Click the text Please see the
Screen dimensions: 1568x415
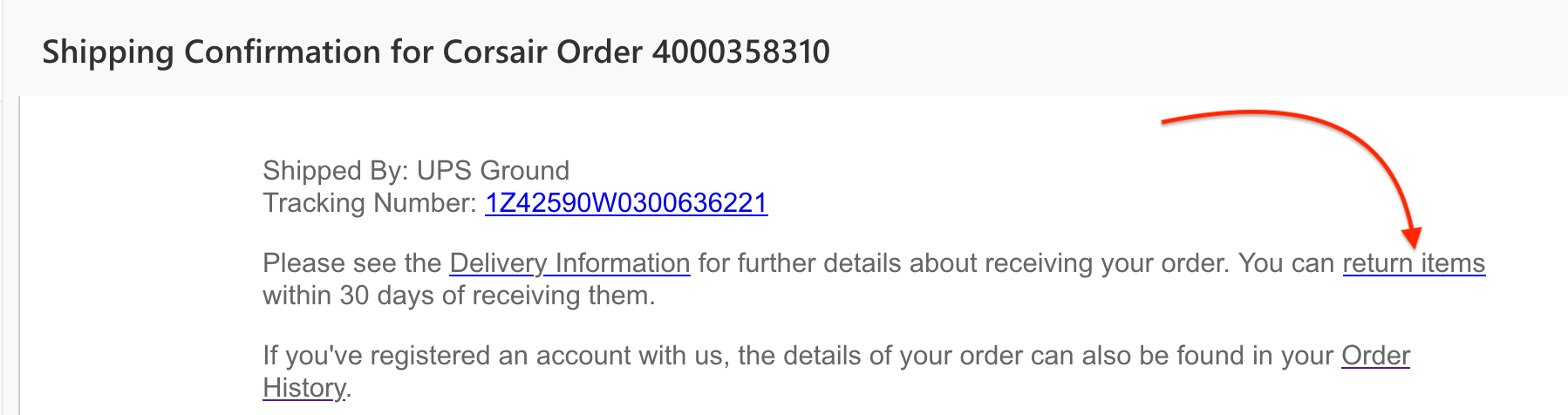click(352, 263)
